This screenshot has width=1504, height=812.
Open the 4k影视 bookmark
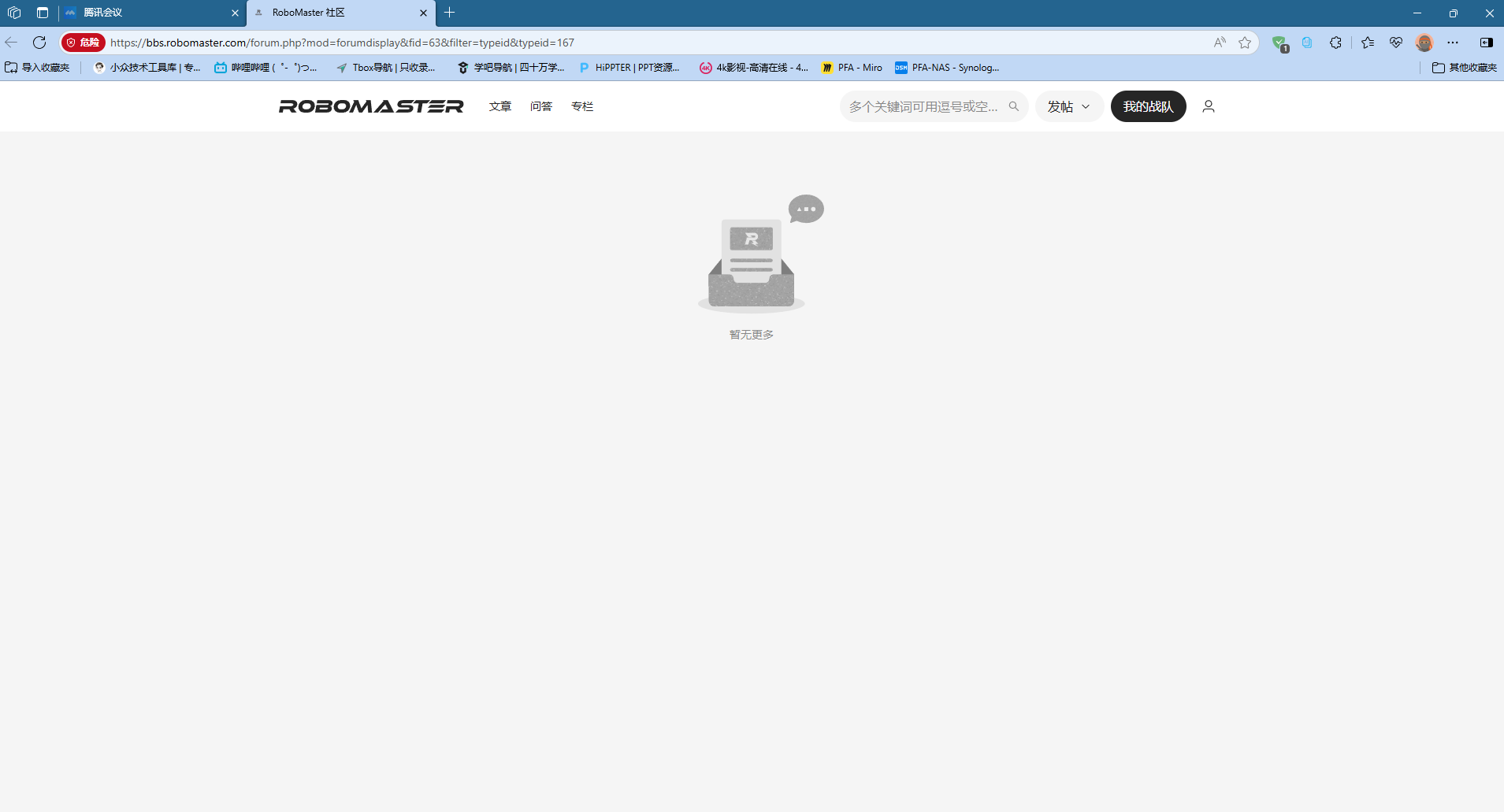point(754,68)
